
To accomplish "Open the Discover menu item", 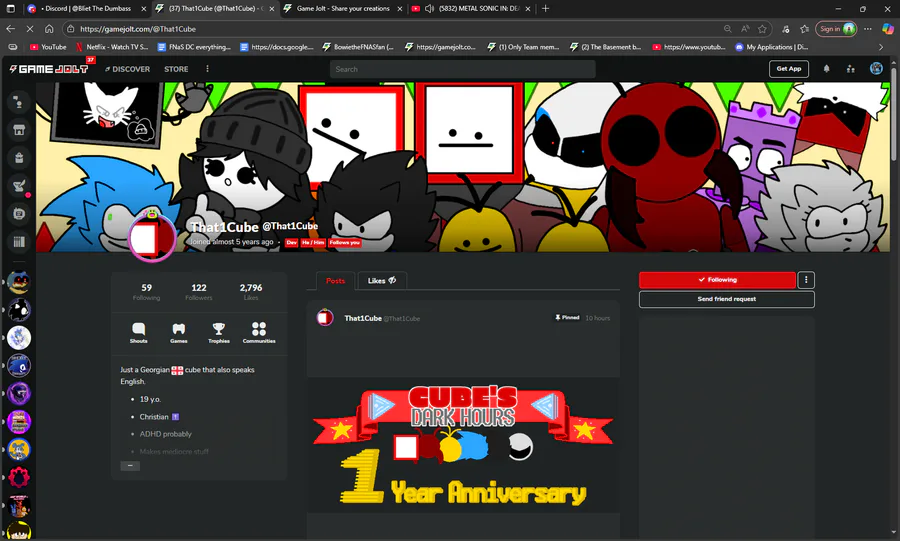I will [x=127, y=69].
